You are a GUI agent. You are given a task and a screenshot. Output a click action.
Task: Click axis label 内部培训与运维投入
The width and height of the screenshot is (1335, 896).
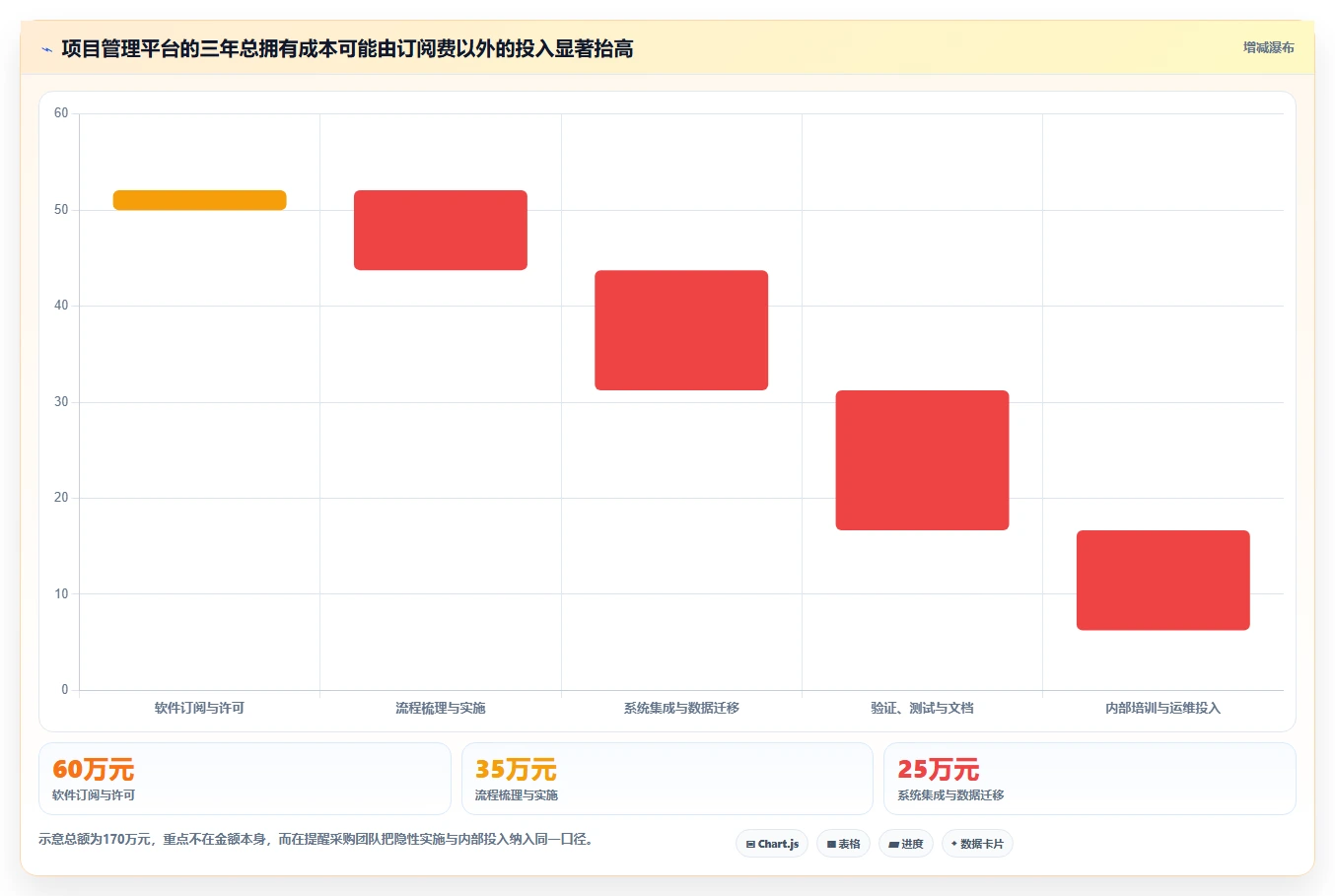pyautogui.click(x=1163, y=708)
